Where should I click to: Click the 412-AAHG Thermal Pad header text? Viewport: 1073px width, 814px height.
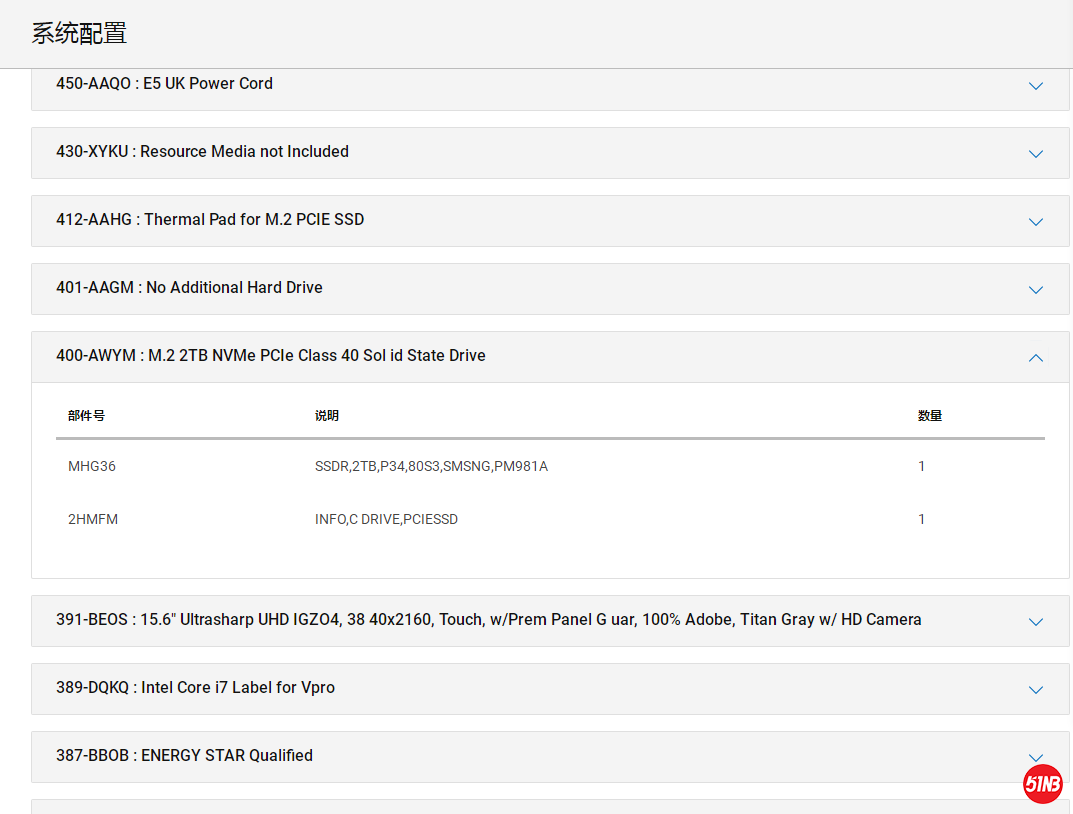210,220
